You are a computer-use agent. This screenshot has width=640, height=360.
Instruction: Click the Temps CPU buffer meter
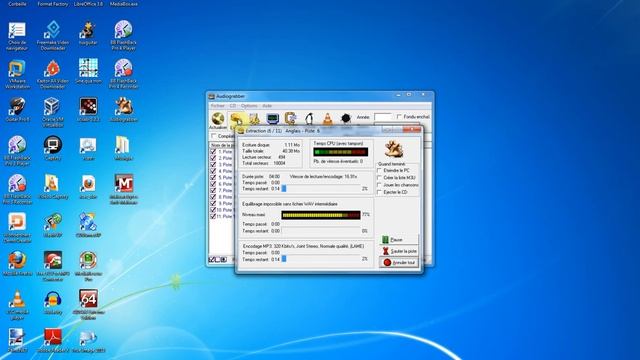pos(340,152)
